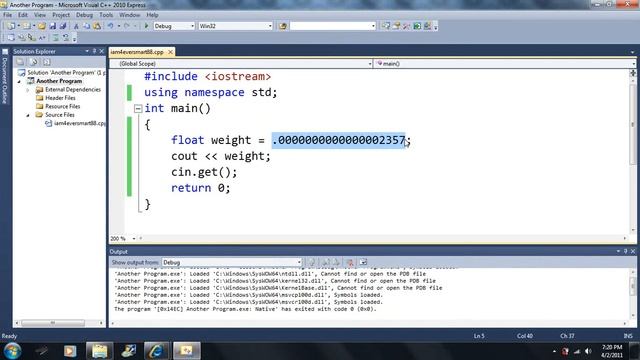
Task: Click Show All Files icon in Solution Explorer
Action: coord(34,62)
